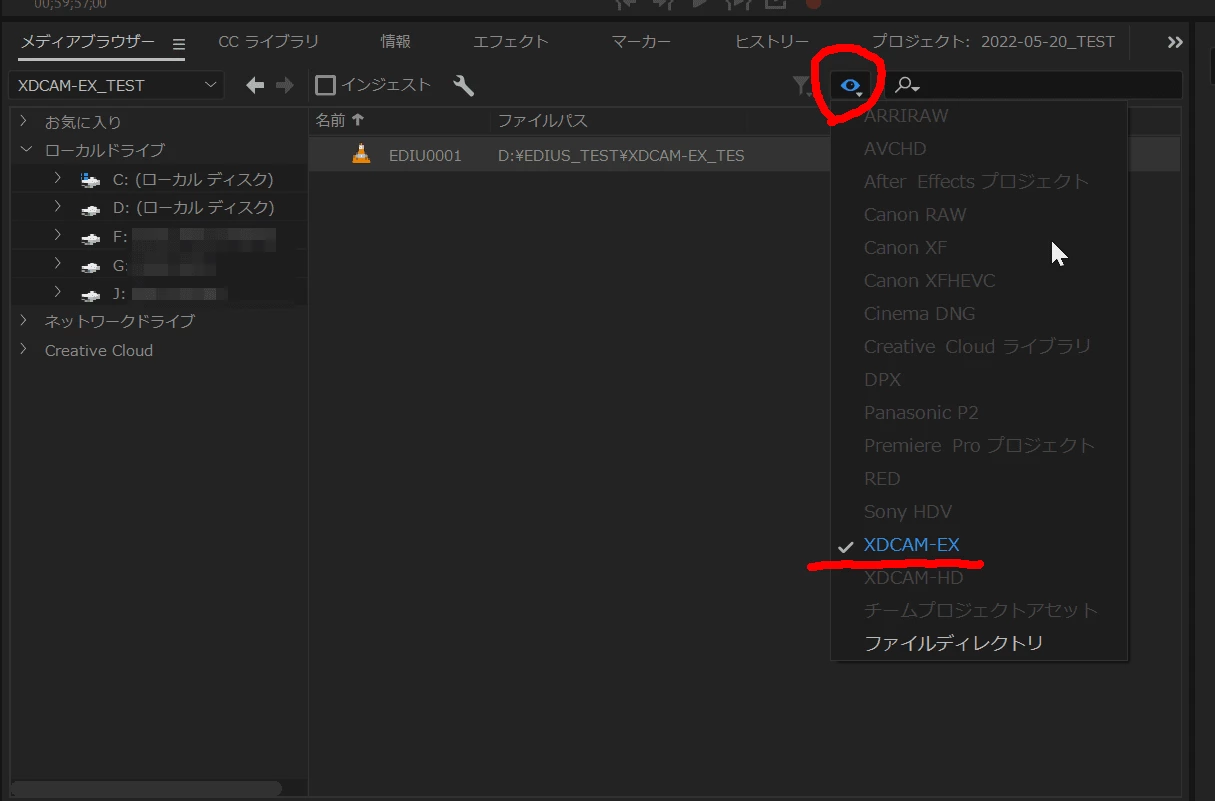1215x801 pixels.
Task: Click the J: drive icon
Action: (91, 295)
